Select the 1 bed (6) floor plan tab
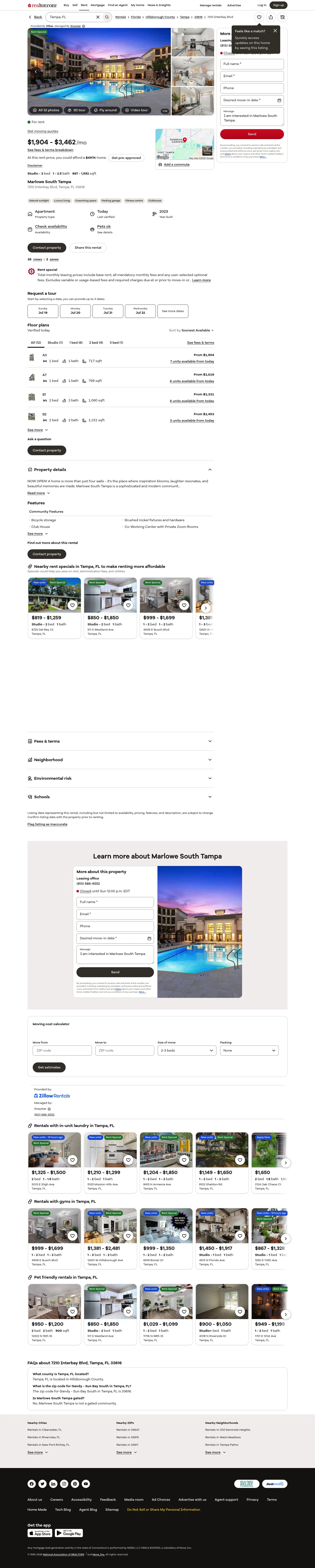The width and height of the screenshot is (315, 1568). point(76,343)
